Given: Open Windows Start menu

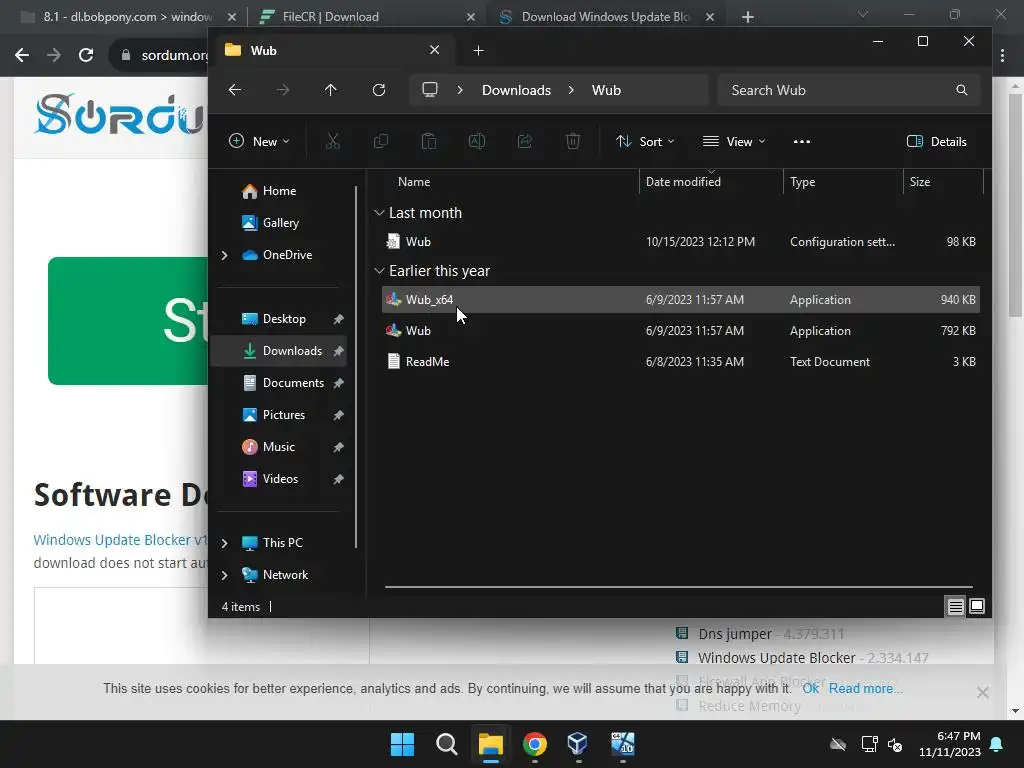Looking at the screenshot, I should [x=402, y=744].
